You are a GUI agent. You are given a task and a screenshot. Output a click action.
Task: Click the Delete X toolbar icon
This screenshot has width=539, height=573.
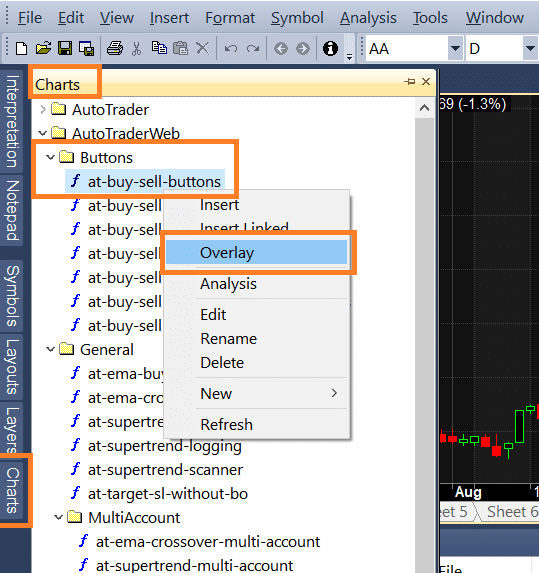(x=202, y=48)
